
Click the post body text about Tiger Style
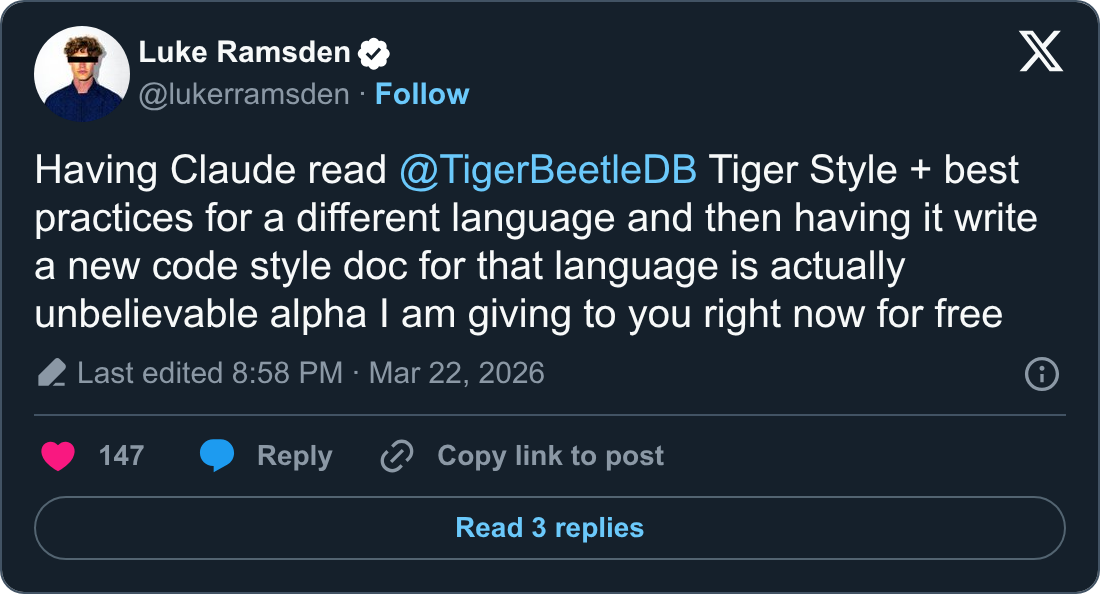pos(520,242)
